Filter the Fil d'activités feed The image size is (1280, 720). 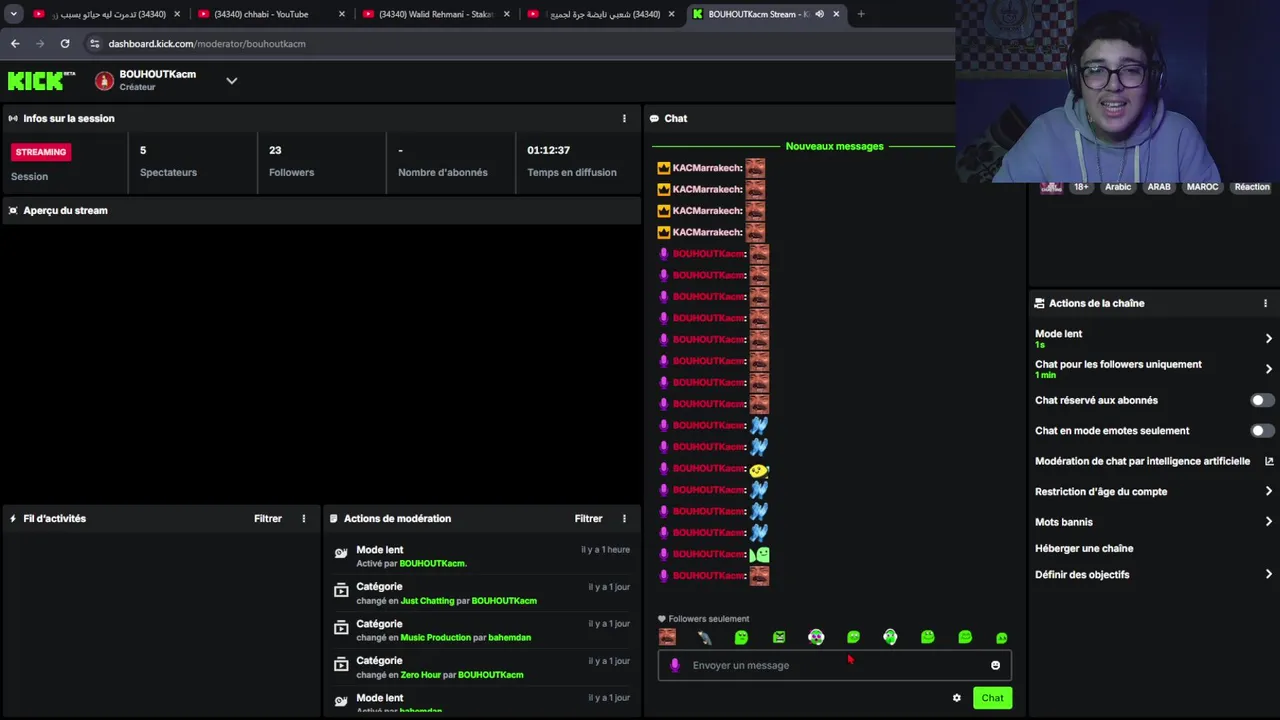tap(268, 518)
